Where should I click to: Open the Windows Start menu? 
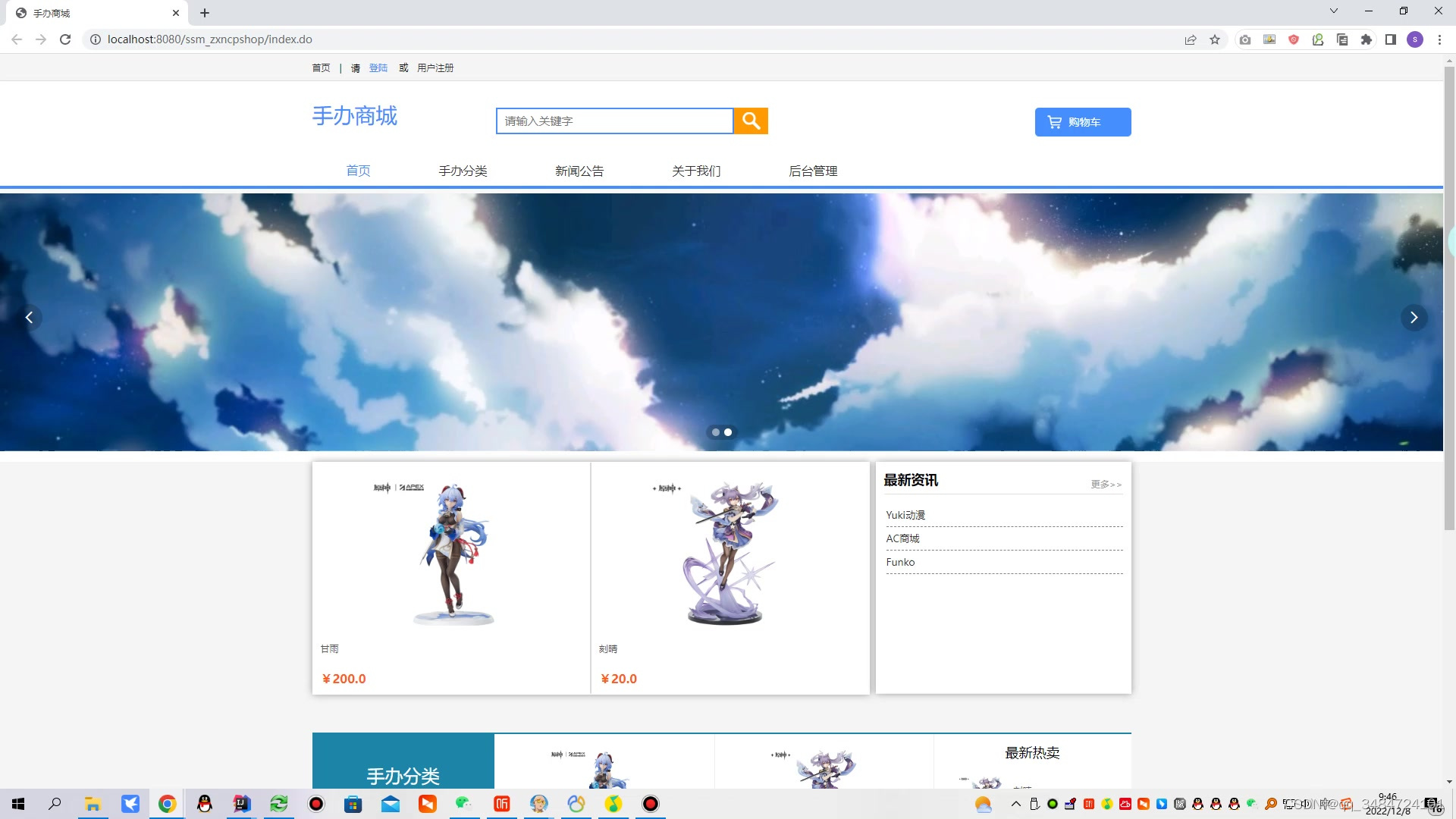(18, 804)
